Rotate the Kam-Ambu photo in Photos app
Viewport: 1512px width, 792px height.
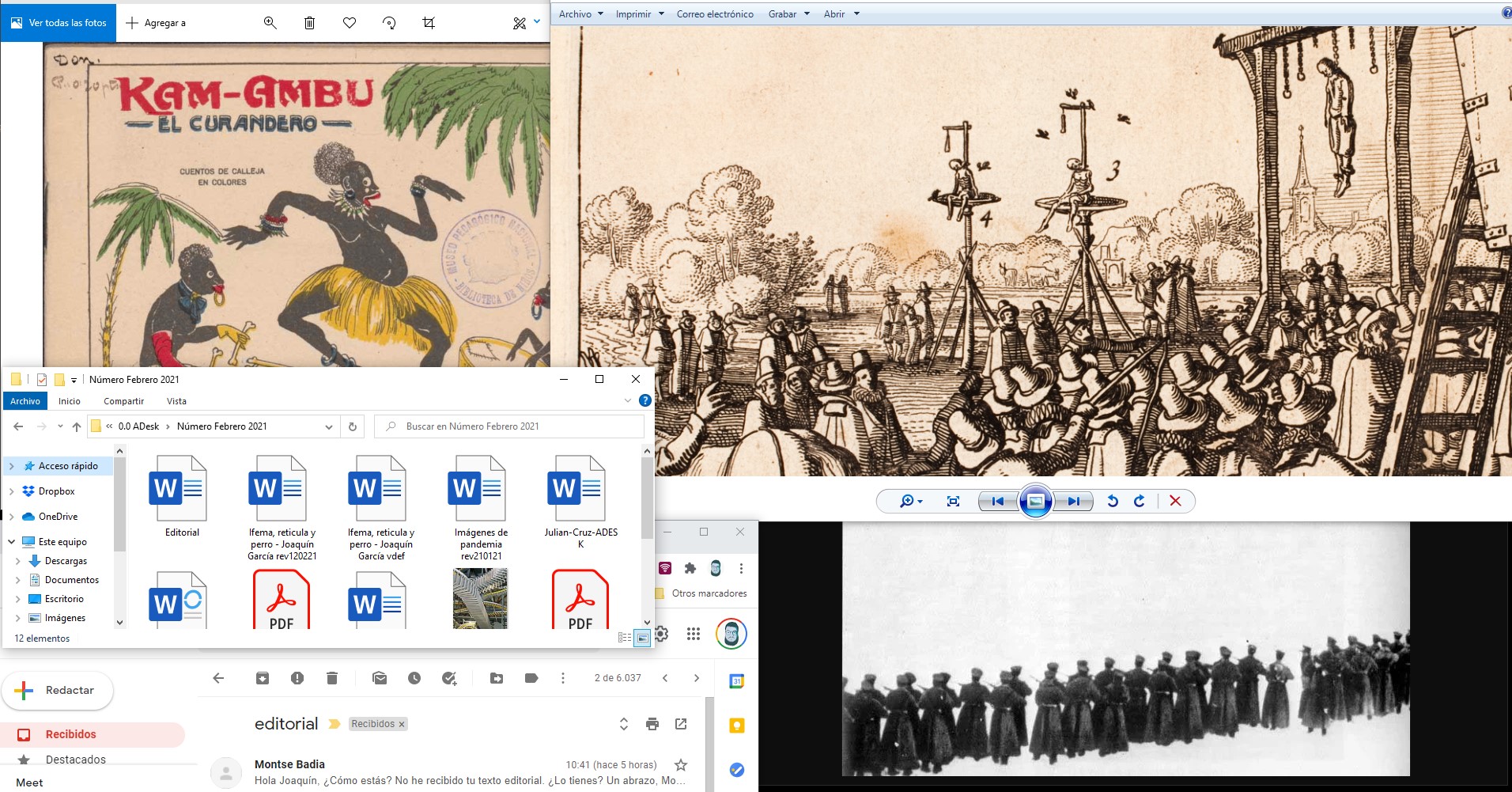pyautogui.click(x=389, y=23)
